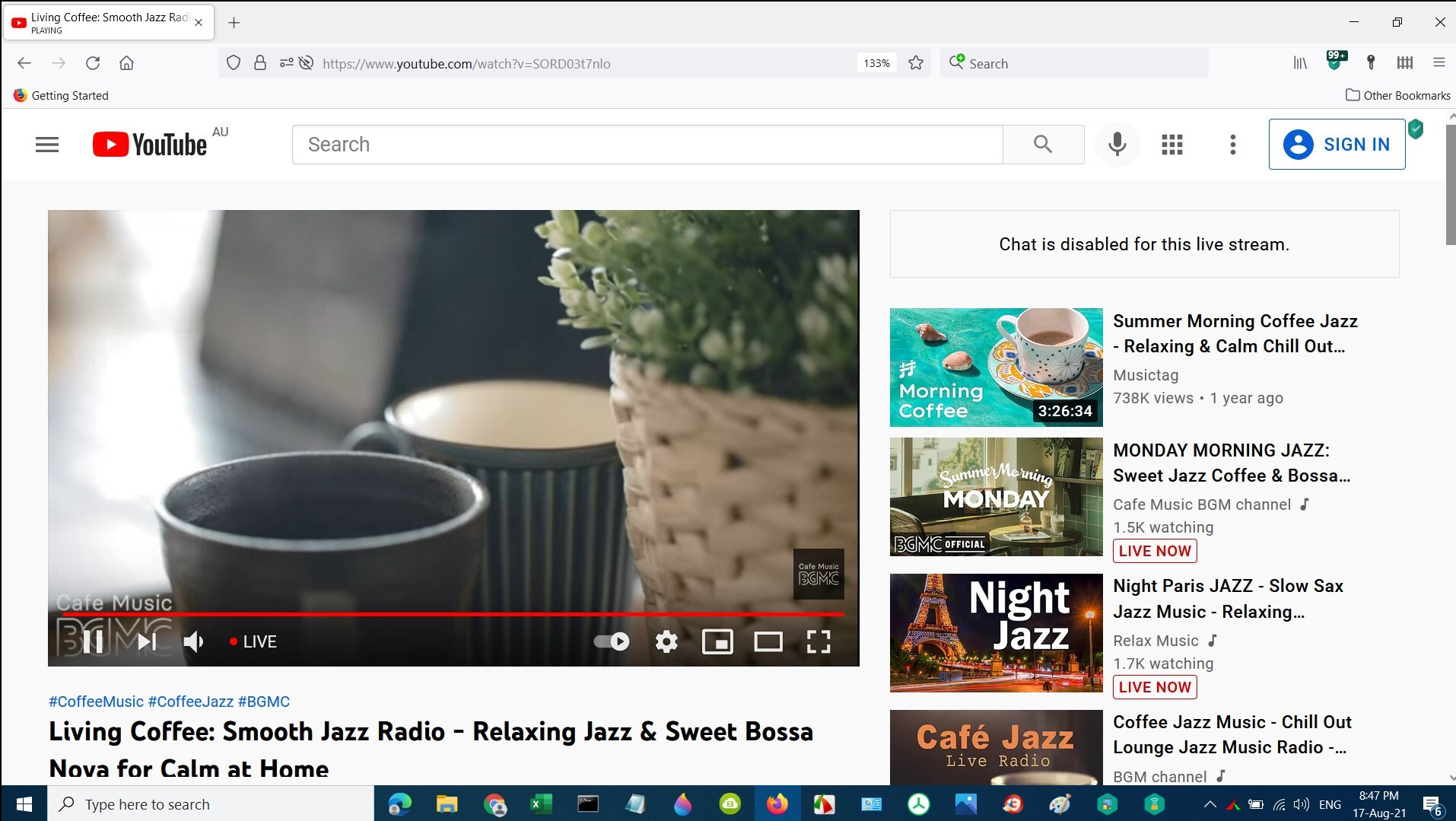Click the YouTube search magnifier button
This screenshot has width=1456, height=821.
tap(1043, 145)
